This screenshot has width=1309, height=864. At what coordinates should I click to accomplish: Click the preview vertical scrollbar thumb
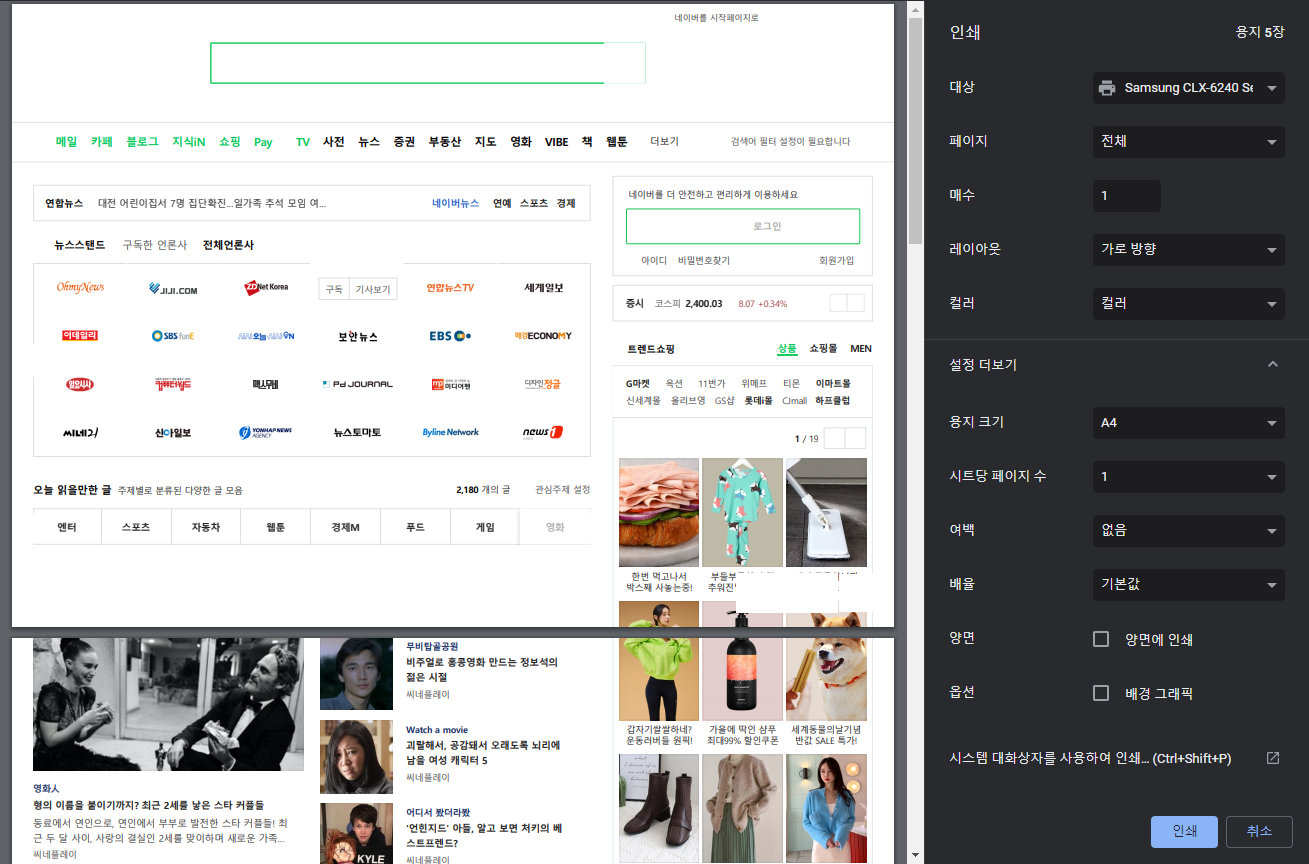tap(915, 130)
